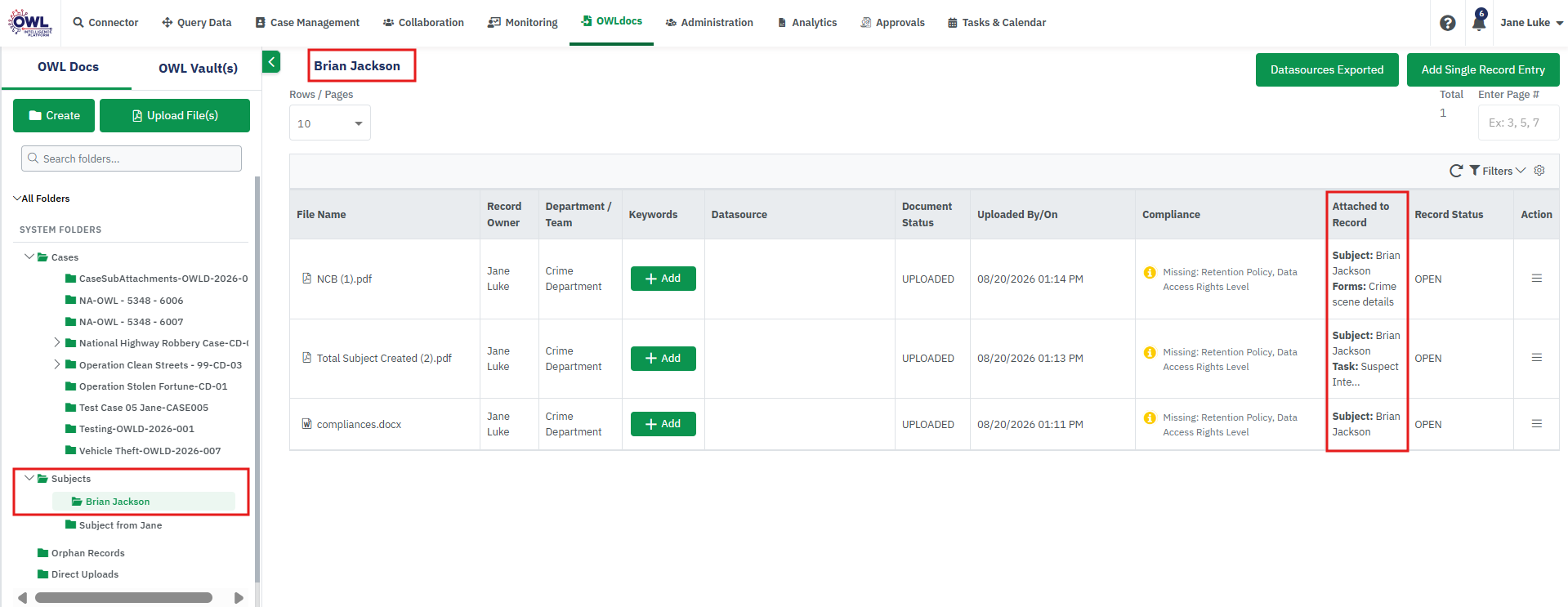Image resolution: width=1568 pixels, height=607 pixels.
Task: Select the Brian Jackson subject folder
Action: point(144,502)
